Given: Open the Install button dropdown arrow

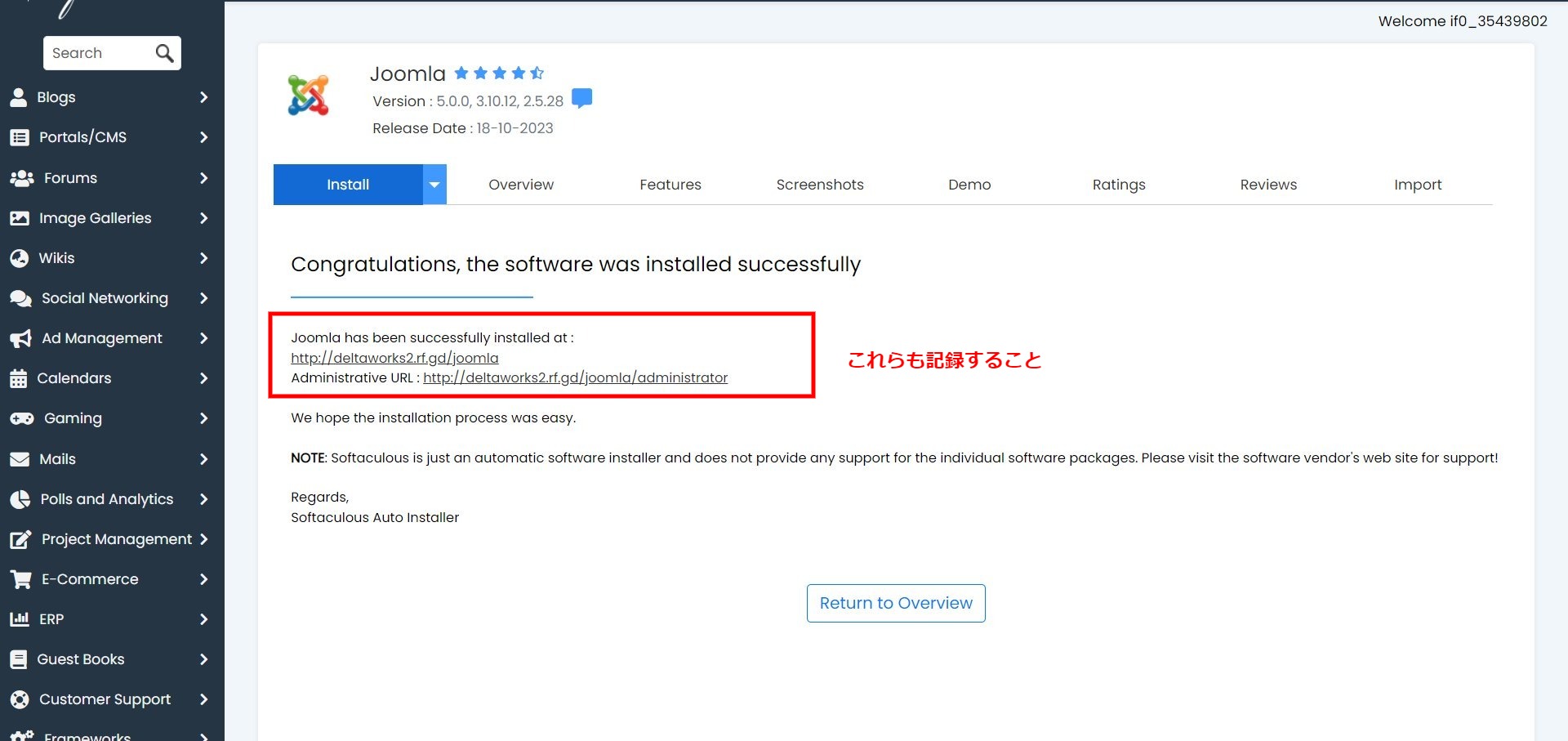Looking at the screenshot, I should coord(434,185).
